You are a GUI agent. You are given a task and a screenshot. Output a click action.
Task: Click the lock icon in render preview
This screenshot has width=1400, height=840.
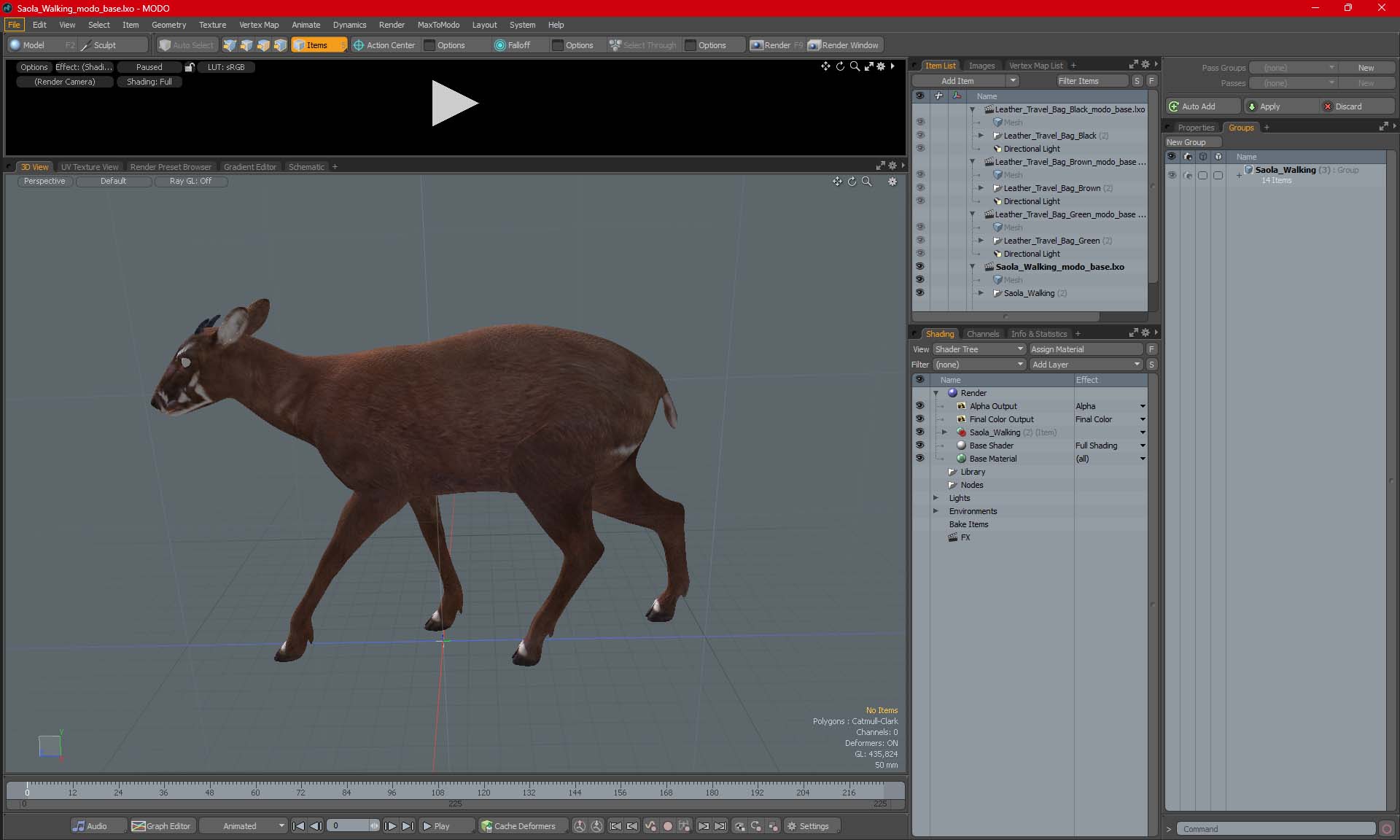(190, 67)
